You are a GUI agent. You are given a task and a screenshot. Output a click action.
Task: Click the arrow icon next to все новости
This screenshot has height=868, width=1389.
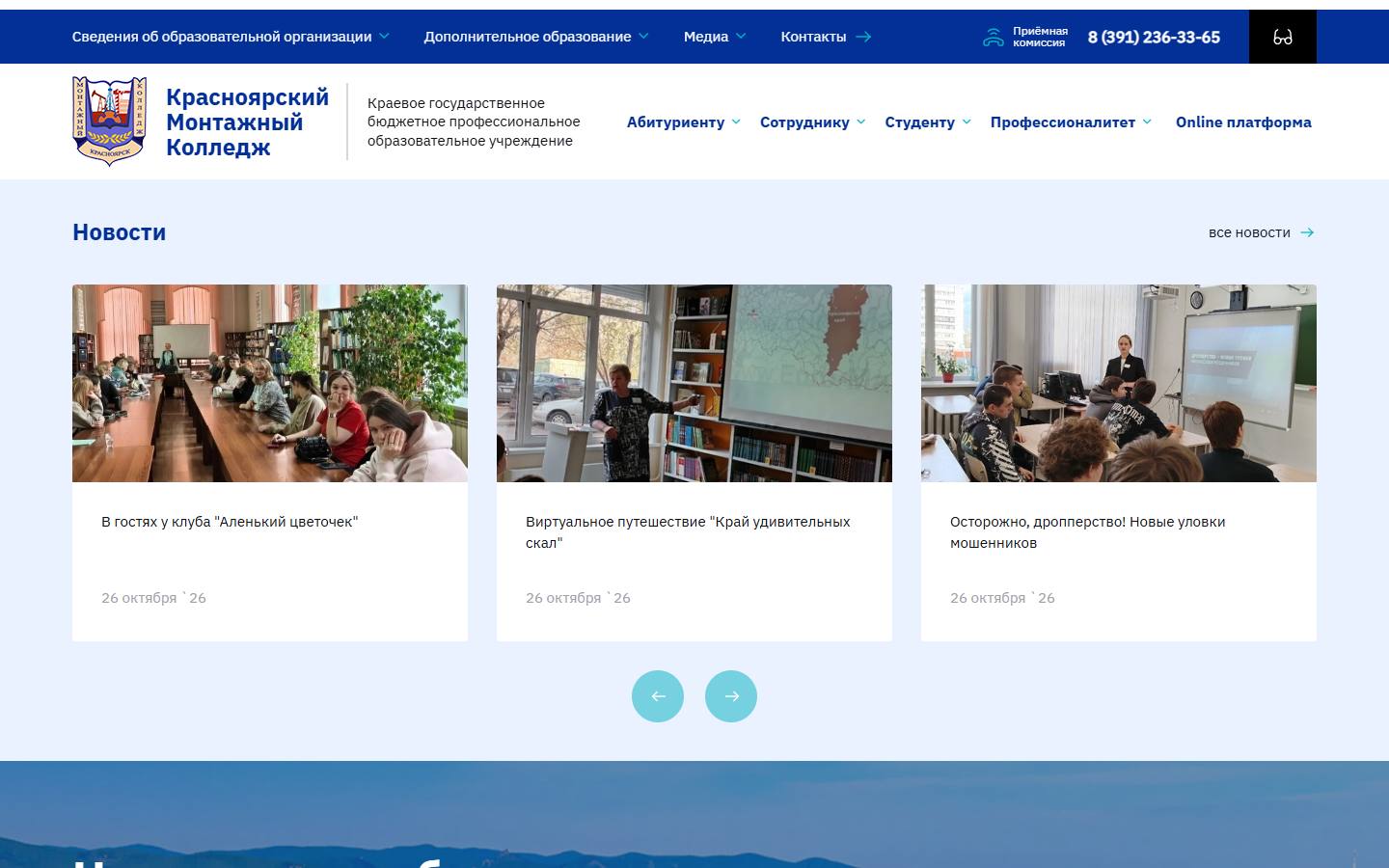click(x=1307, y=232)
